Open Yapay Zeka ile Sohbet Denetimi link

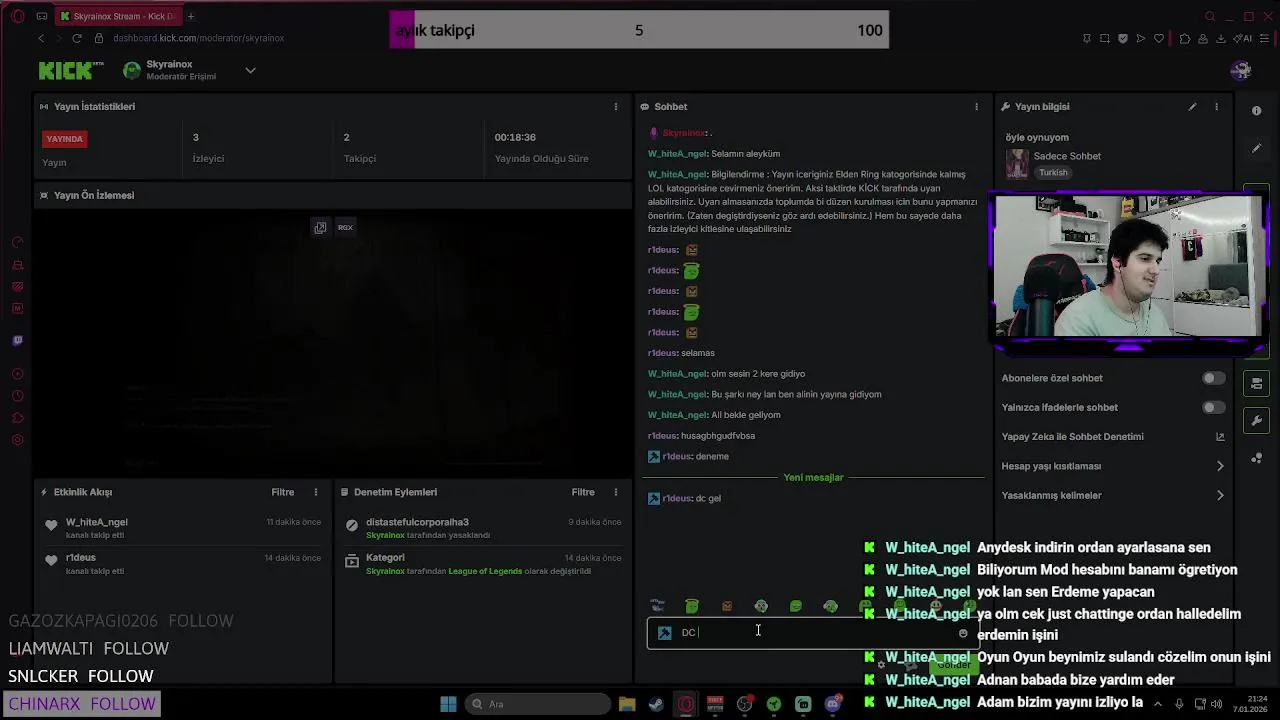[1113, 436]
